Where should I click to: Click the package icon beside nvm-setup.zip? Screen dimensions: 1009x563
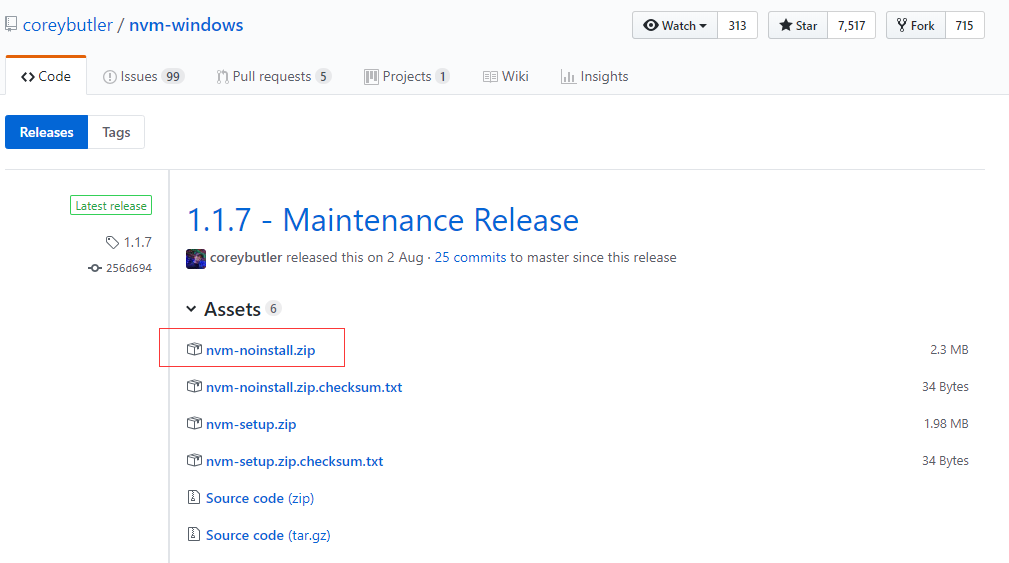(194, 423)
